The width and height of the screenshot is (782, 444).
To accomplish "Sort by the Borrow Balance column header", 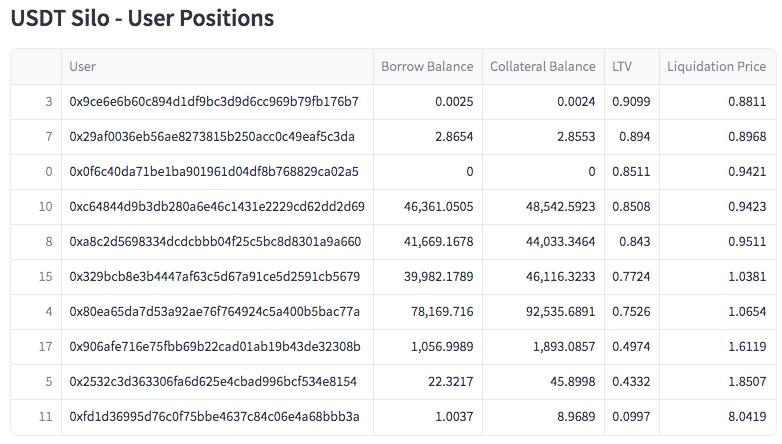I will point(427,67).
